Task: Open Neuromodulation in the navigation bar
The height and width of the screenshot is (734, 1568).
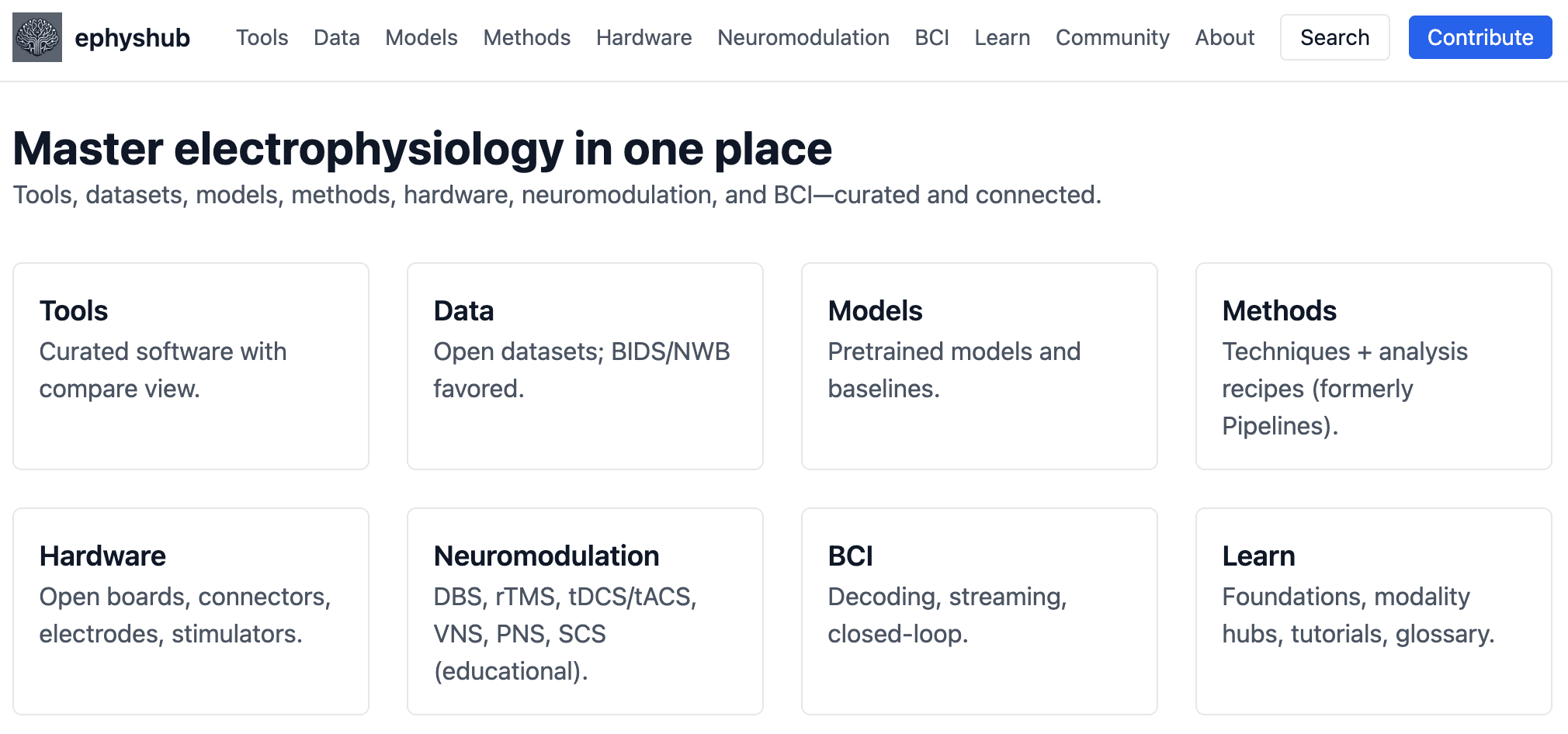Action: tap(803, 37)
